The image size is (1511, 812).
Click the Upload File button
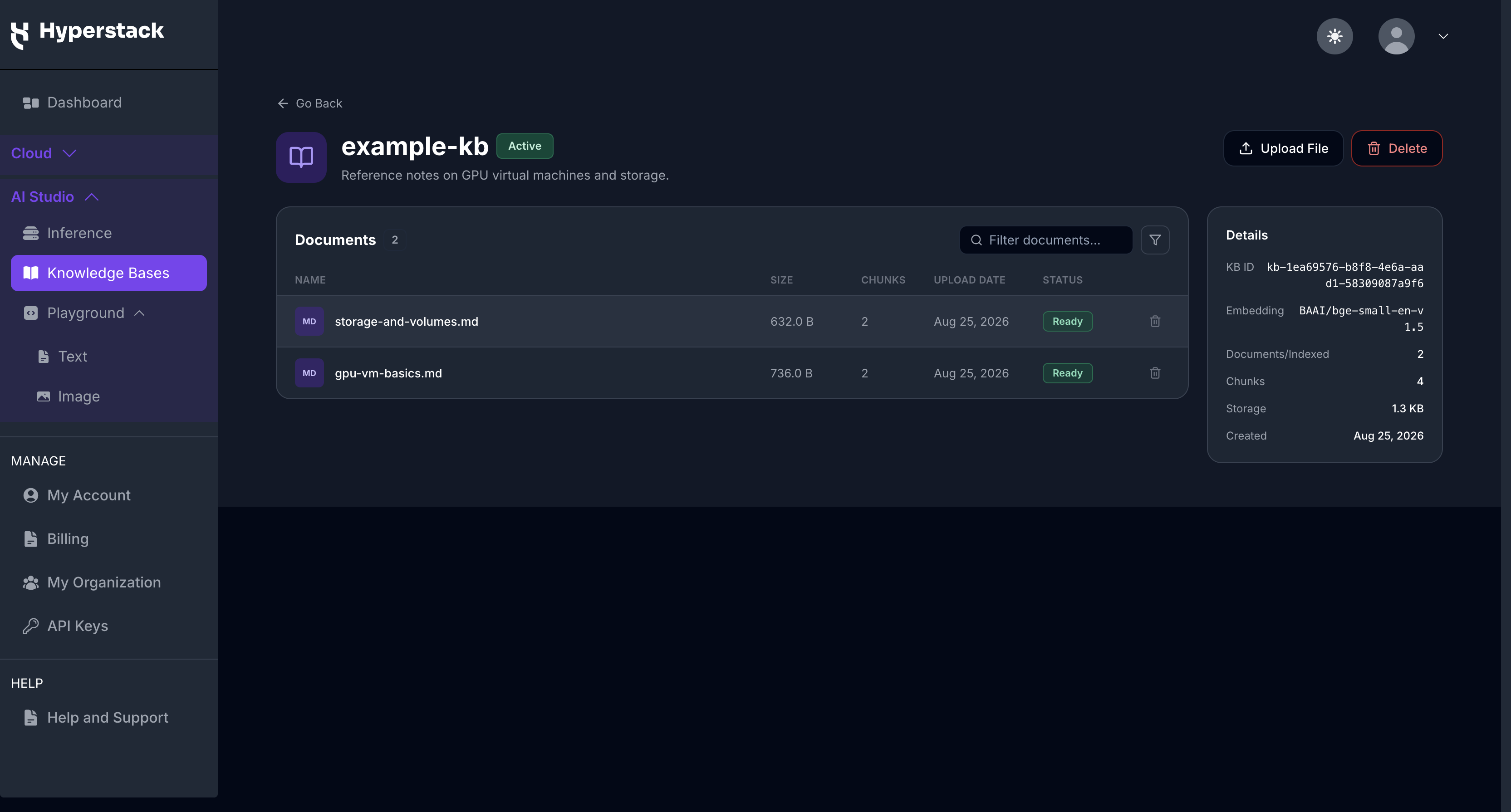coord(1283,148)
